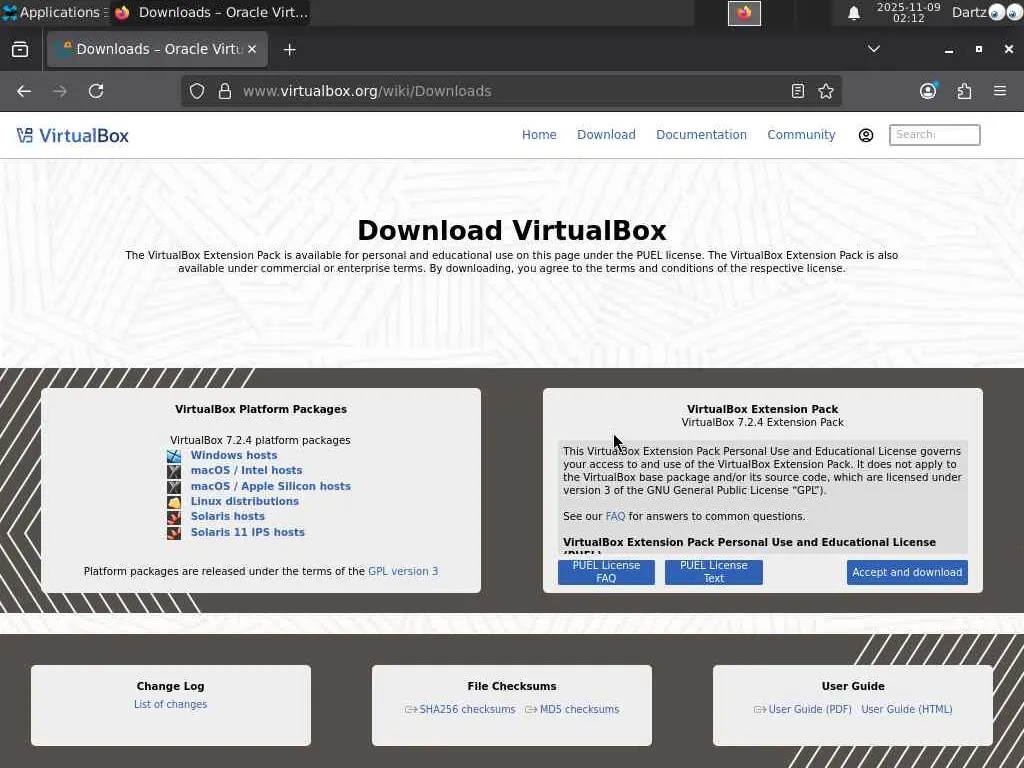Click the Firefox taskbar entry in top panel
Screen dimensions: 1024x768
210,12
